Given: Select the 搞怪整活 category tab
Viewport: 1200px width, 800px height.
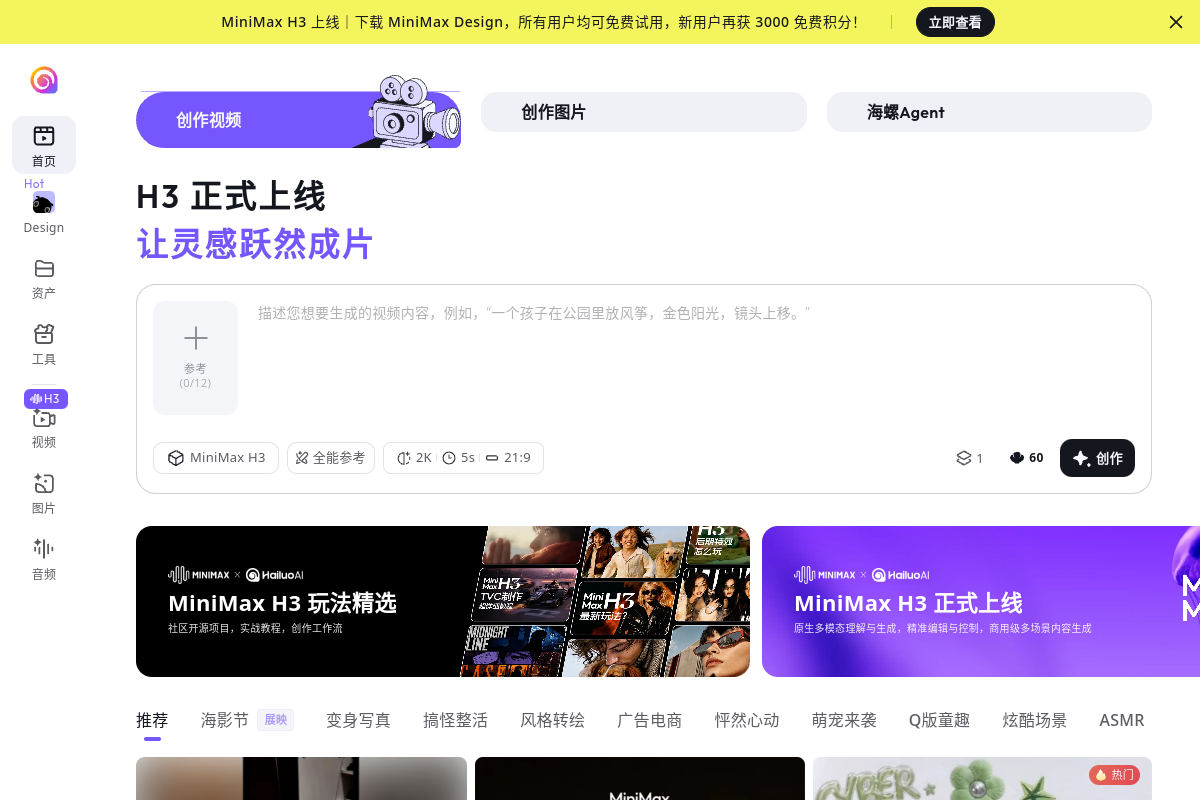Looking at the screenshot, I should click(455, 720).
